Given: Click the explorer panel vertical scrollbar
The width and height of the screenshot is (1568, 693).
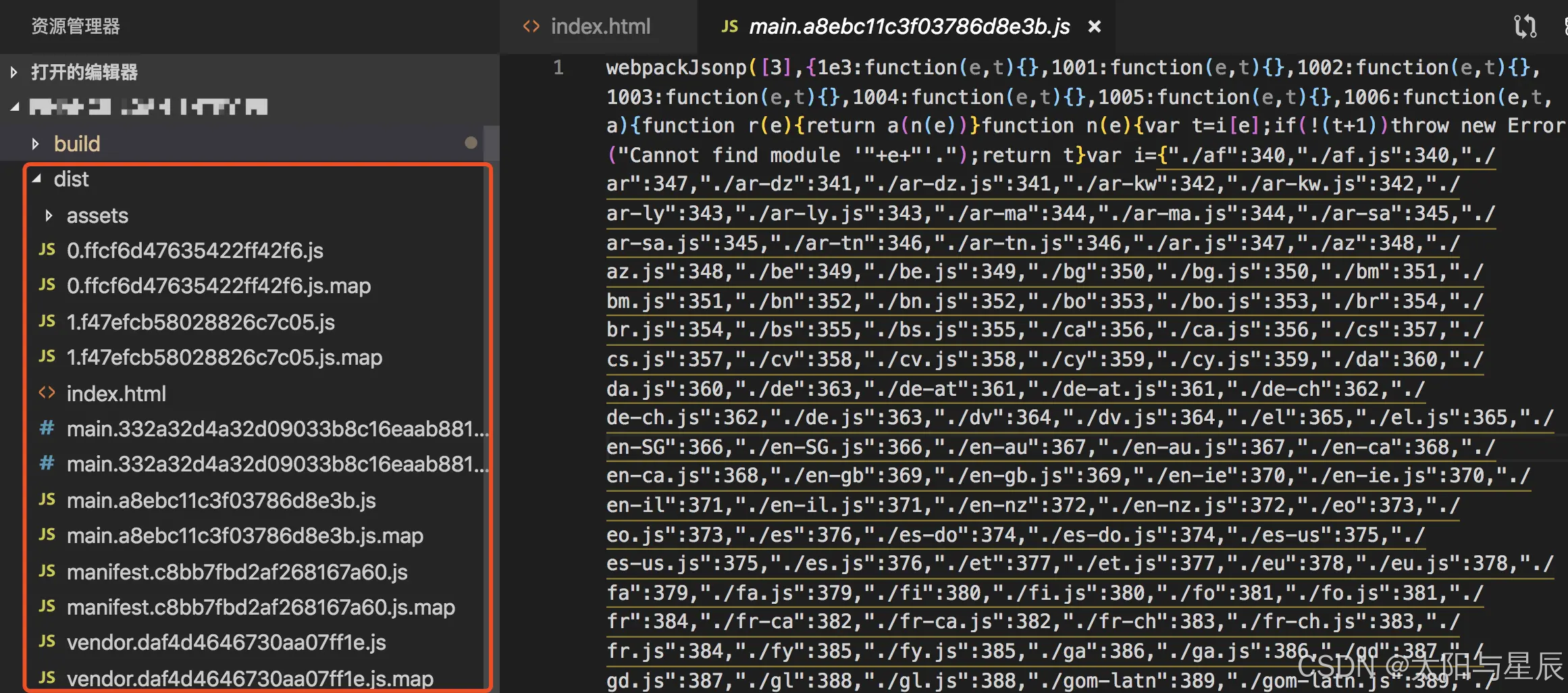Looking at the screenshot, I should (x=492, y=143).
